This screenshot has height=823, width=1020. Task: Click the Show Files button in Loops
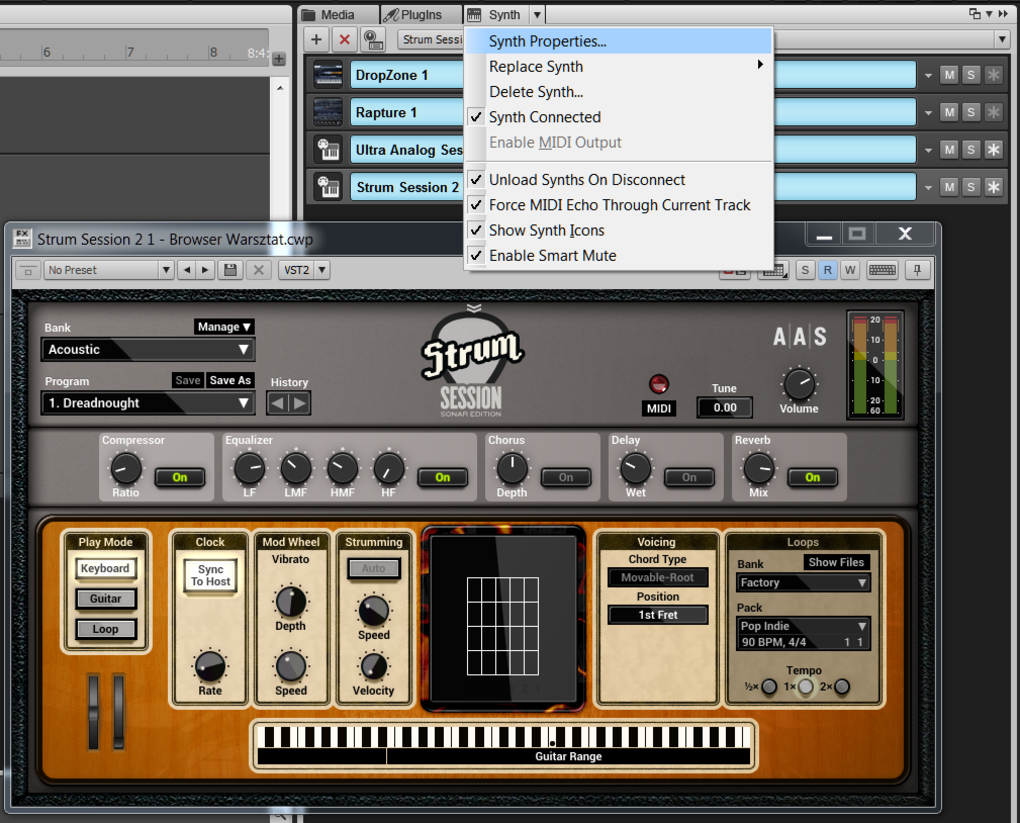click(836, 562)
